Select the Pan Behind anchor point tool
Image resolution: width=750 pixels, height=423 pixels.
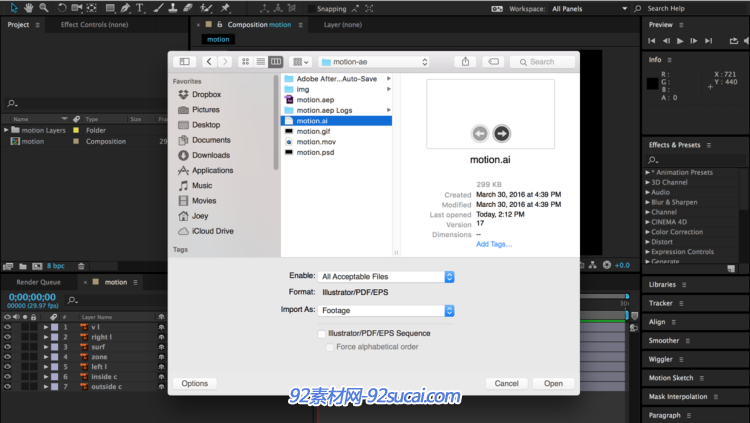tap(92, 8)
